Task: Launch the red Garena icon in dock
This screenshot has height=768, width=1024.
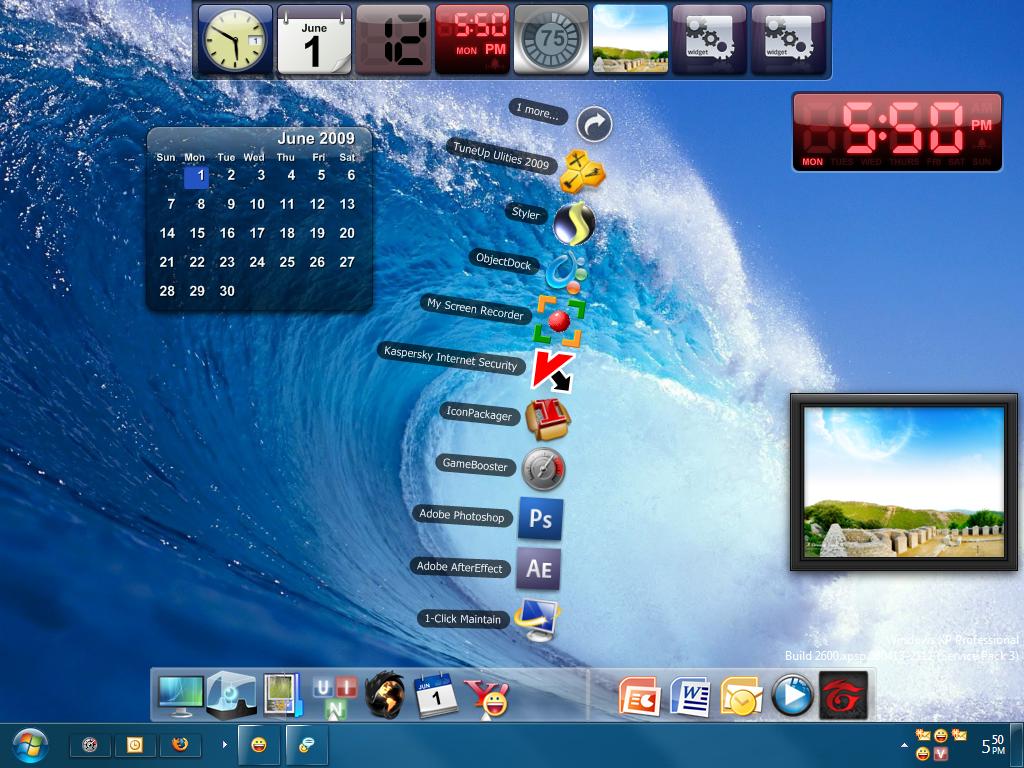Action: click(843, 696)
